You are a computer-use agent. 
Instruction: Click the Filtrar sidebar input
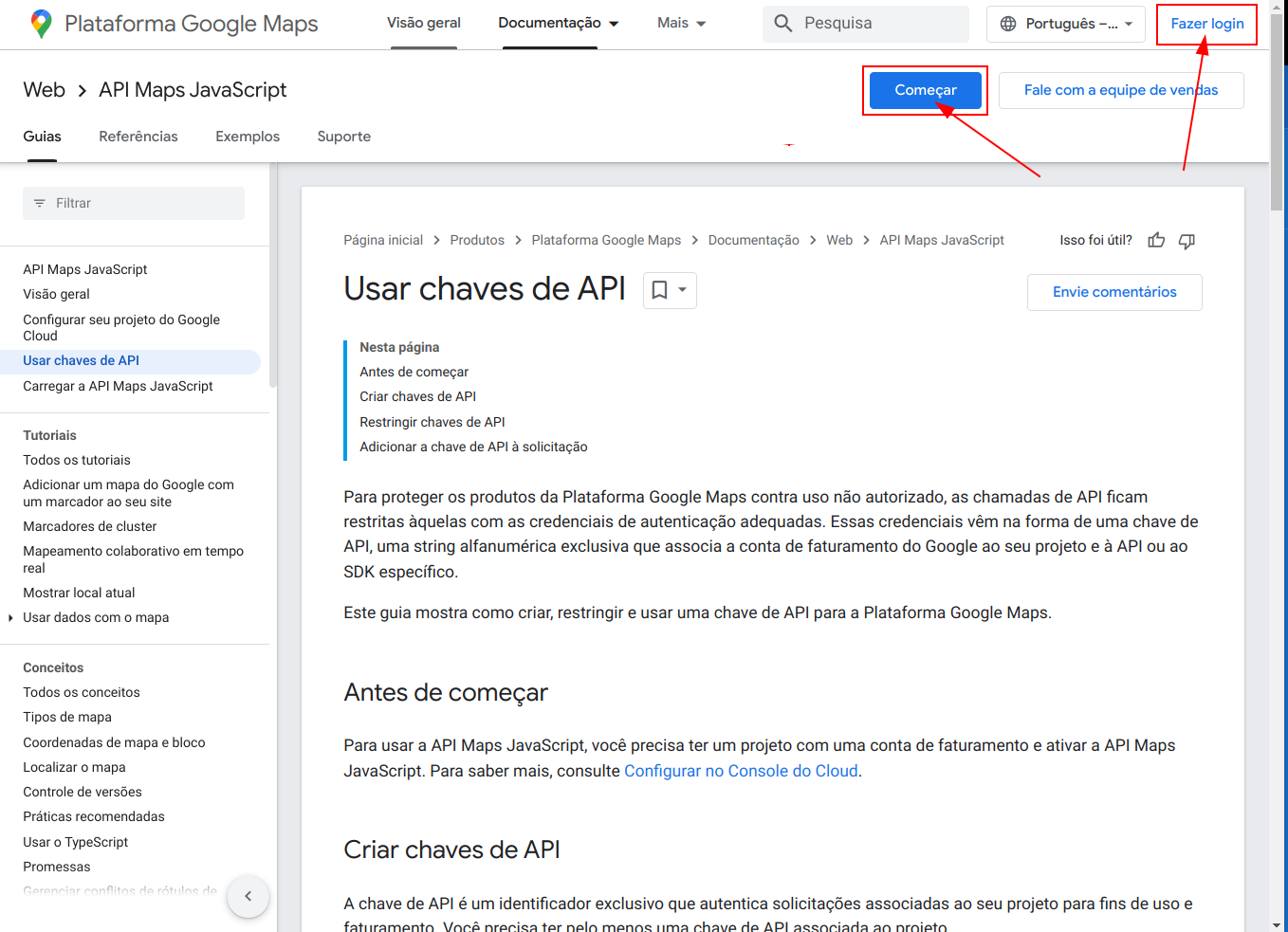(x=134, y=203)
